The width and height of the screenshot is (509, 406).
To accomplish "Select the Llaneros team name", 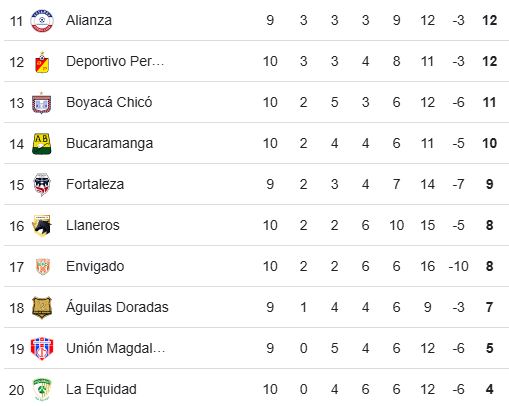I will 93,225.
